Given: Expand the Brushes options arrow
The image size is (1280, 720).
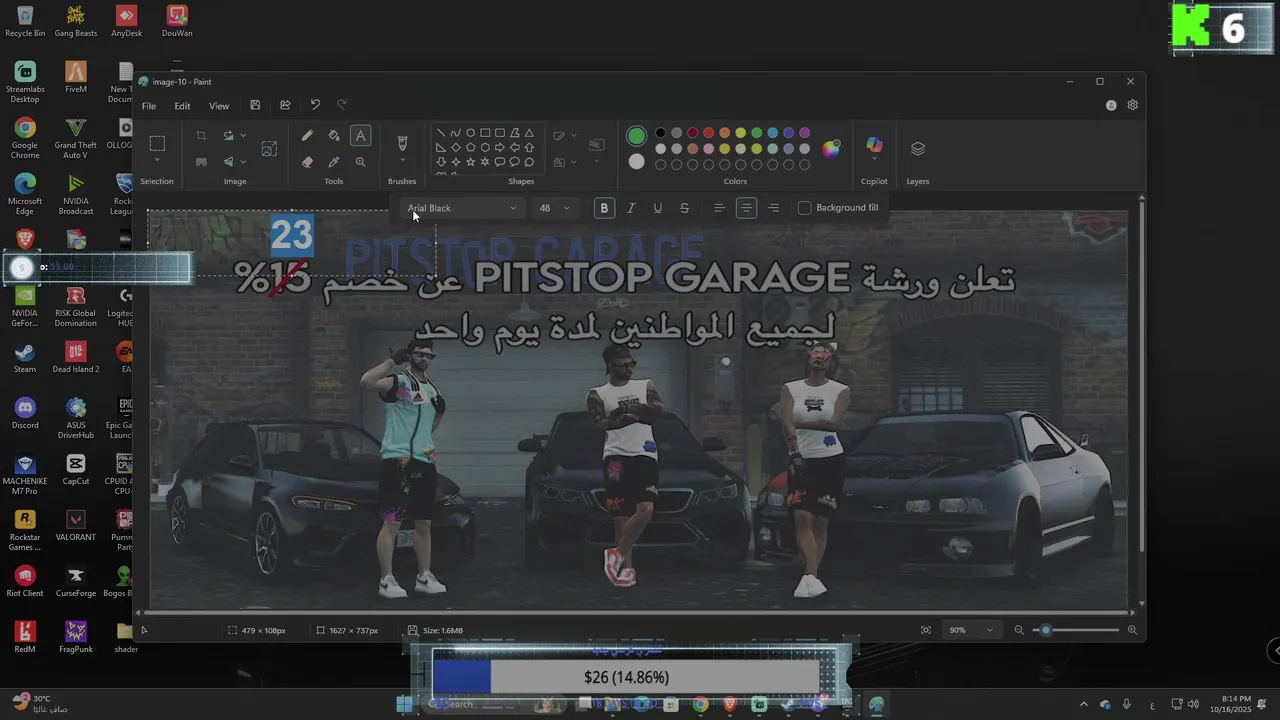Looking at the screenshot, I should (x=402, y=161).
